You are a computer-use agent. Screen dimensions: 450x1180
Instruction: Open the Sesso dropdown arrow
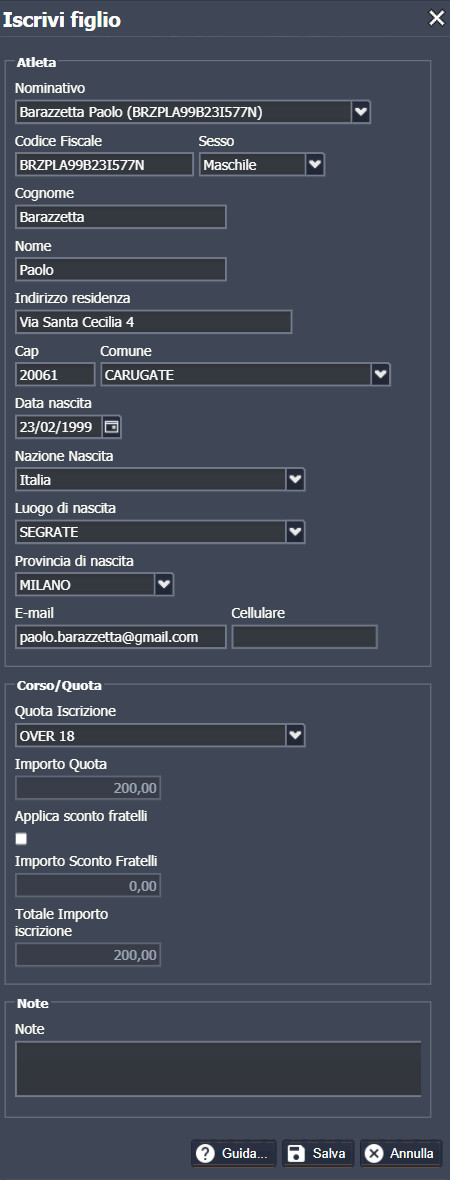[315, 164]
